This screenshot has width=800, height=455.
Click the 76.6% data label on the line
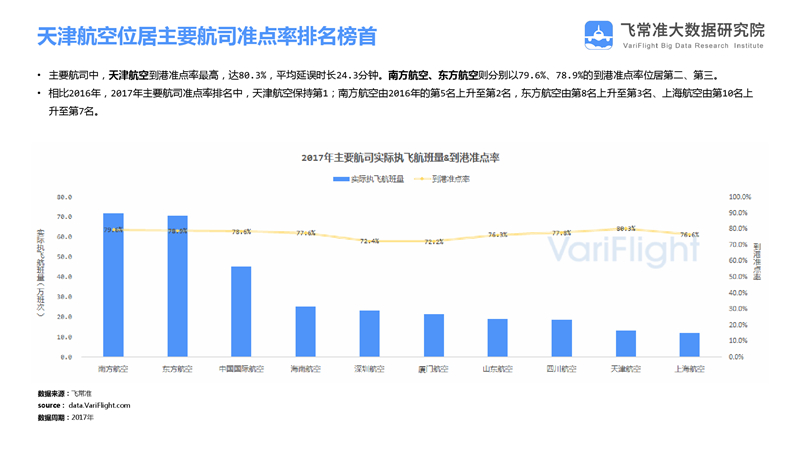[690, 235]
